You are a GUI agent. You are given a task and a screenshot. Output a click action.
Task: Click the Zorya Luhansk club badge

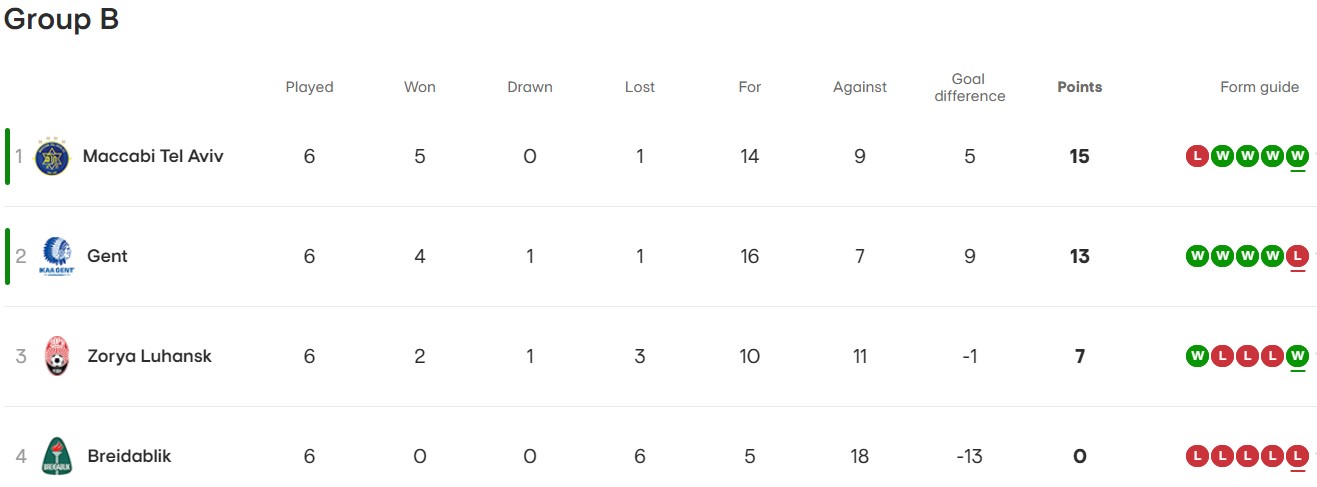coord(57,357)
